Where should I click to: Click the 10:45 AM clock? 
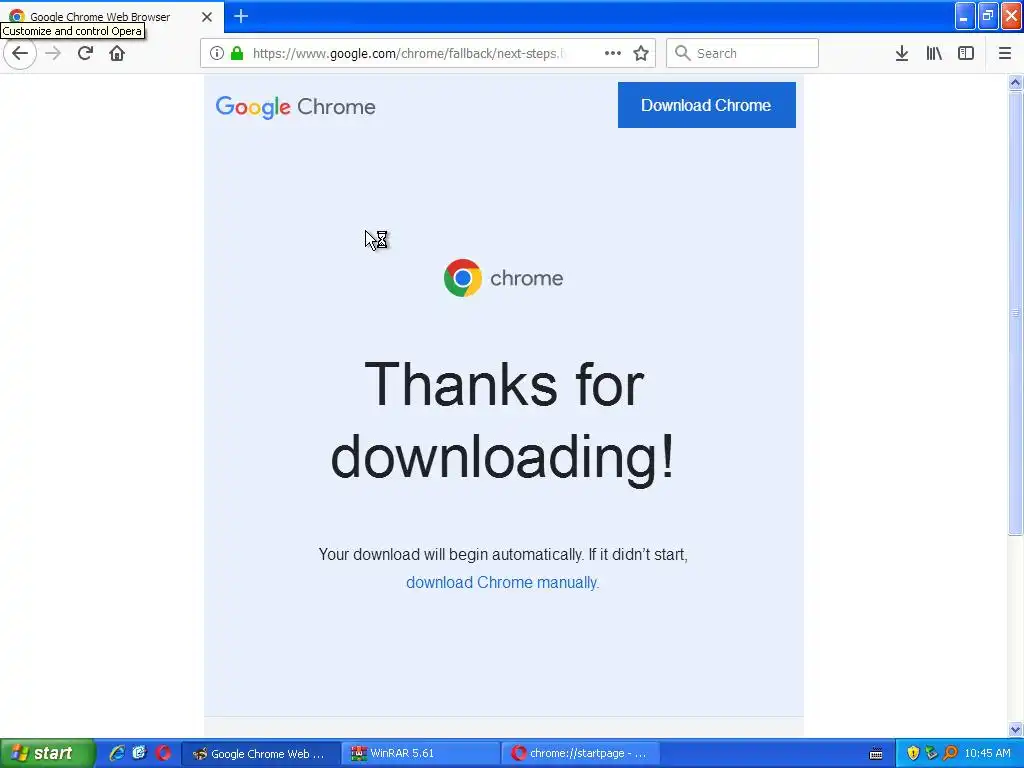click(987, 754)
